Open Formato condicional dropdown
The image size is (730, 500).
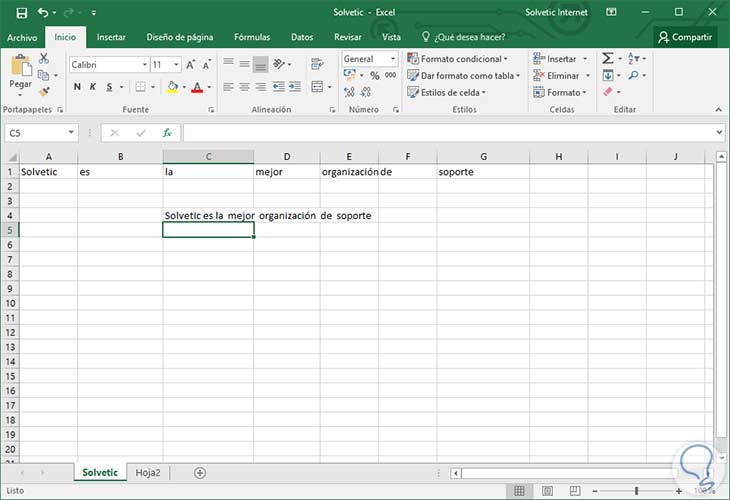click(457, 59)
